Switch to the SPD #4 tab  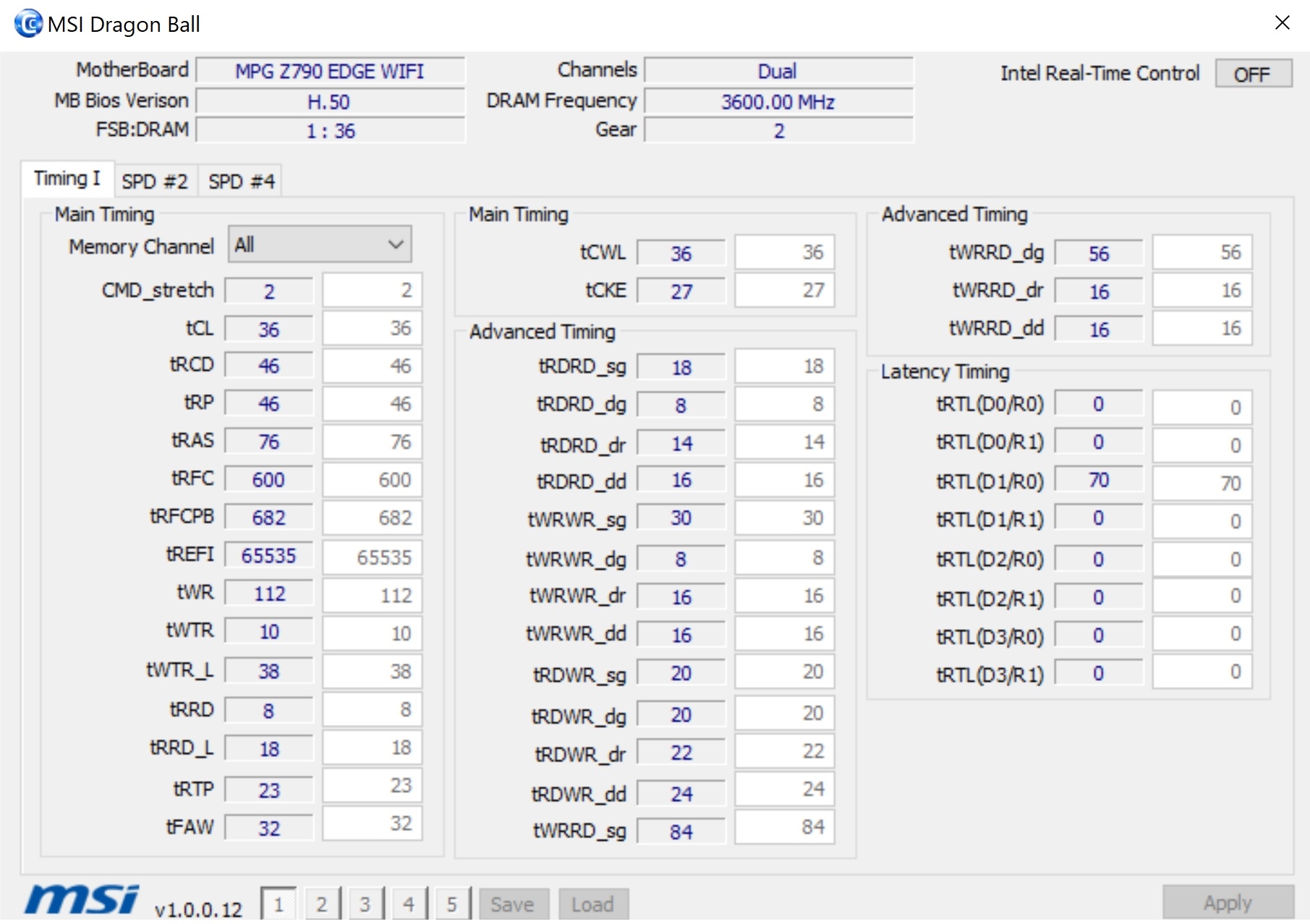pos(241,181)
